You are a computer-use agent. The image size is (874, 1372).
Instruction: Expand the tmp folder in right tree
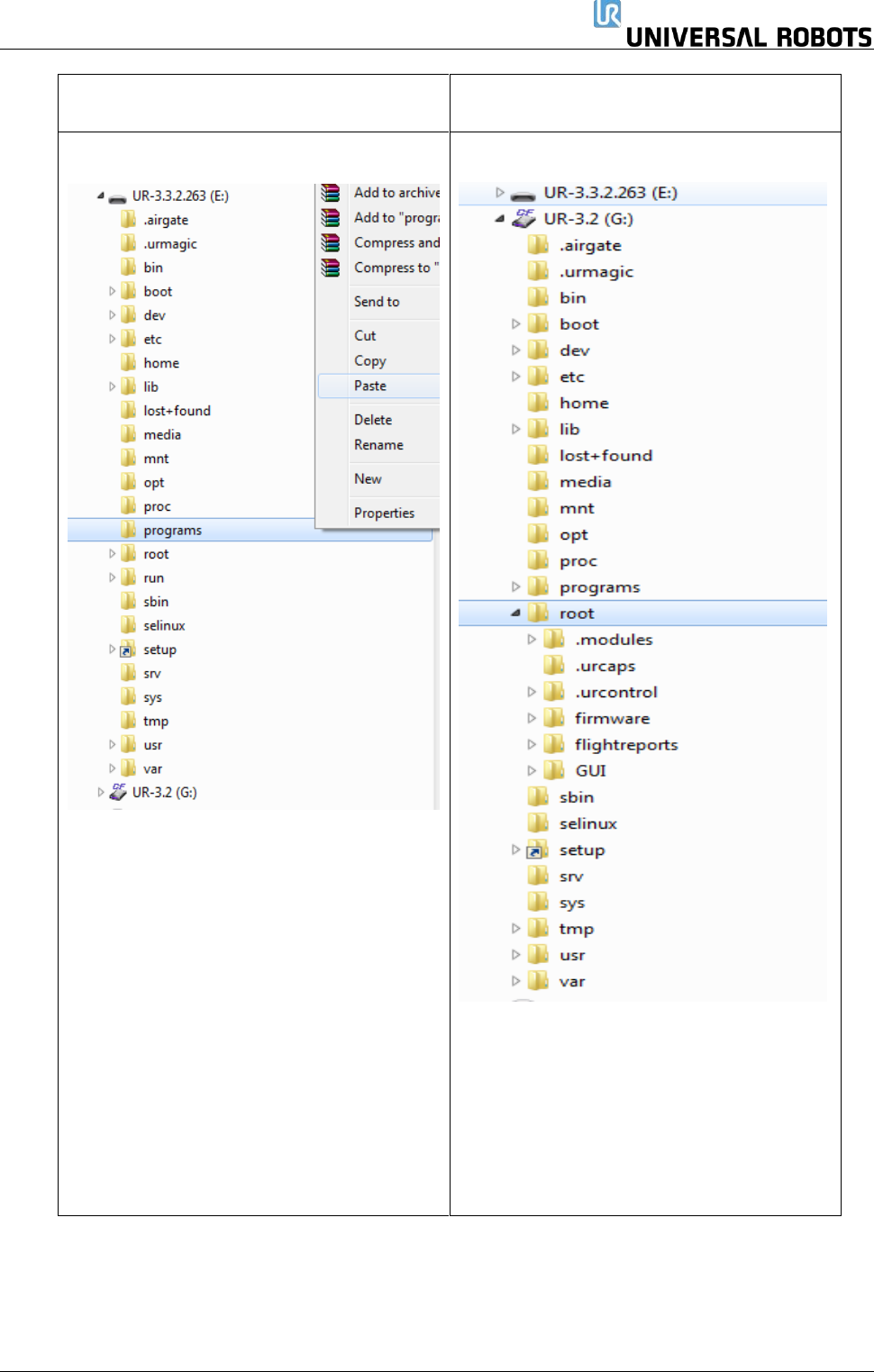(x=516, y=928)
